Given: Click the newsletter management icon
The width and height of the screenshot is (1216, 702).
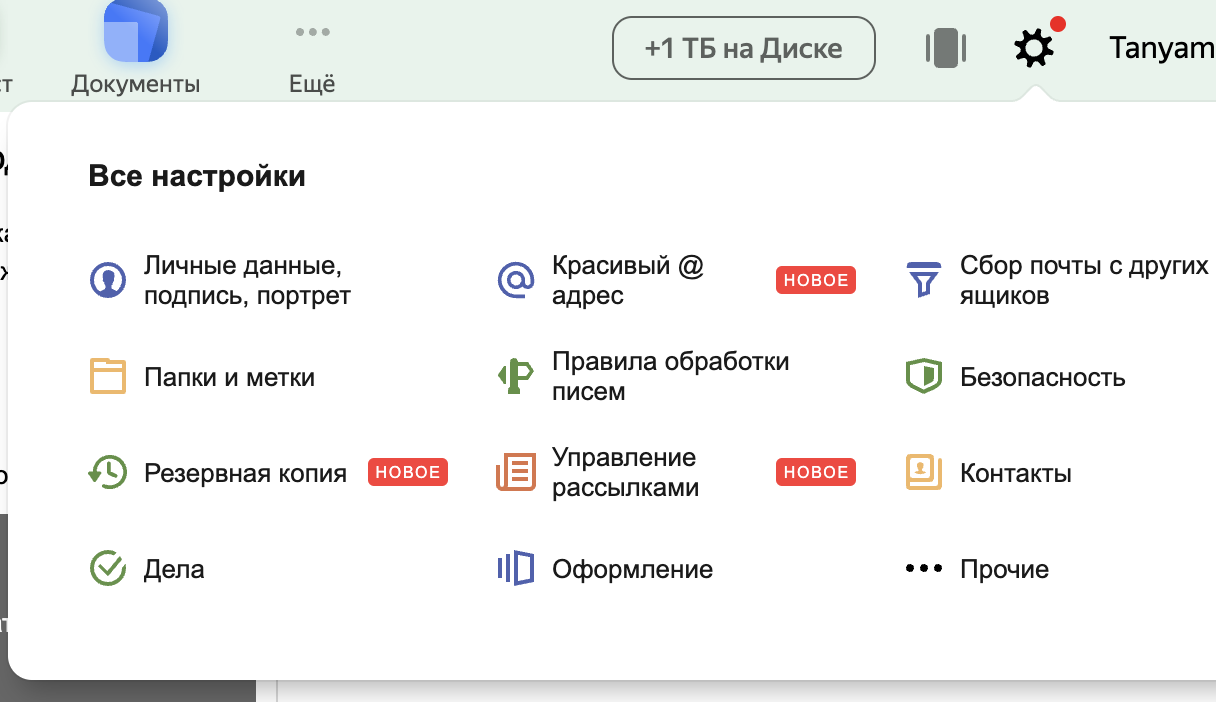Looking at the screenshot, I should pyautogui.click(x=516, y=472).
